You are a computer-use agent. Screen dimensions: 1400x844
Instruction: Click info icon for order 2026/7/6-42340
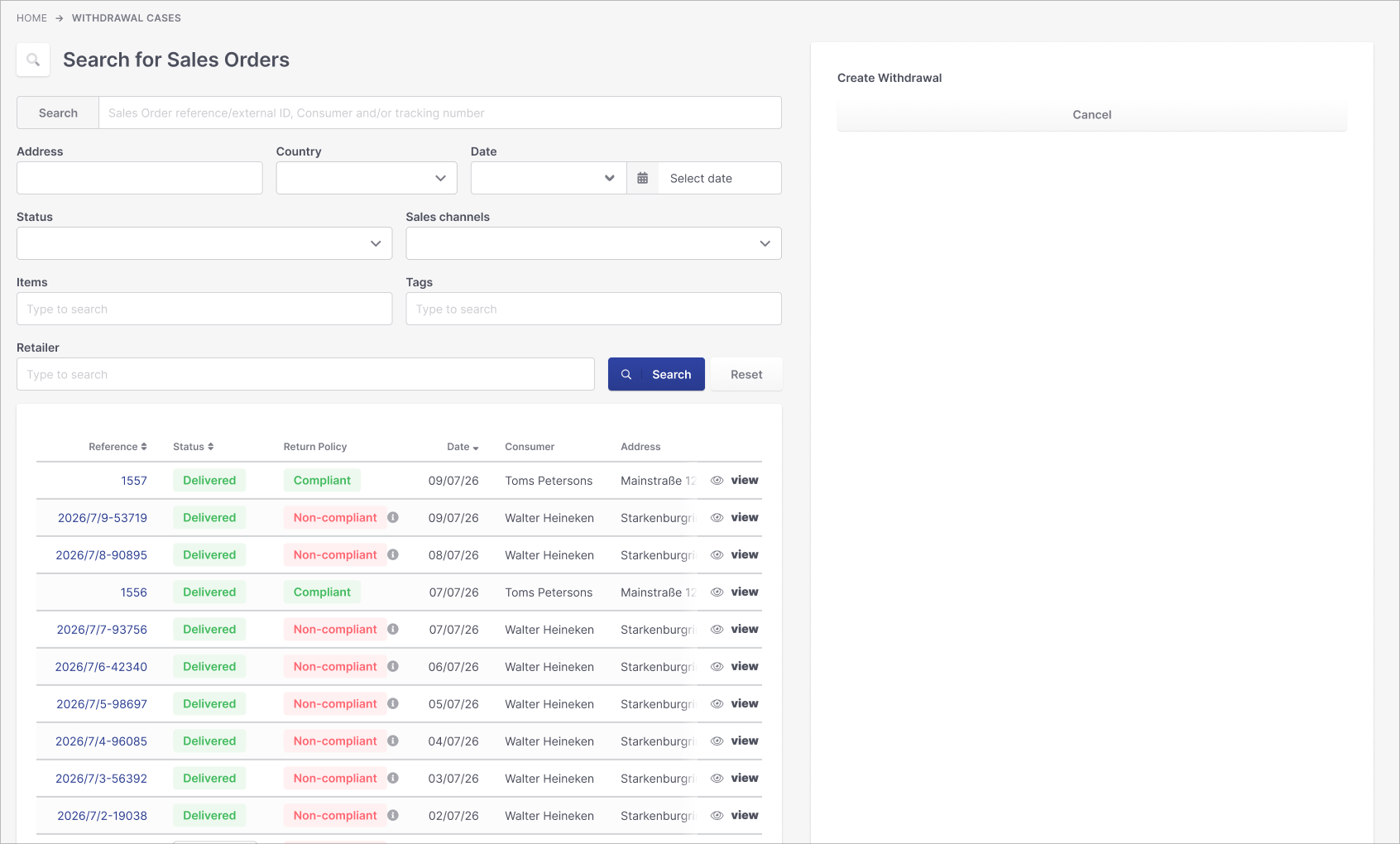coord(393,666)
